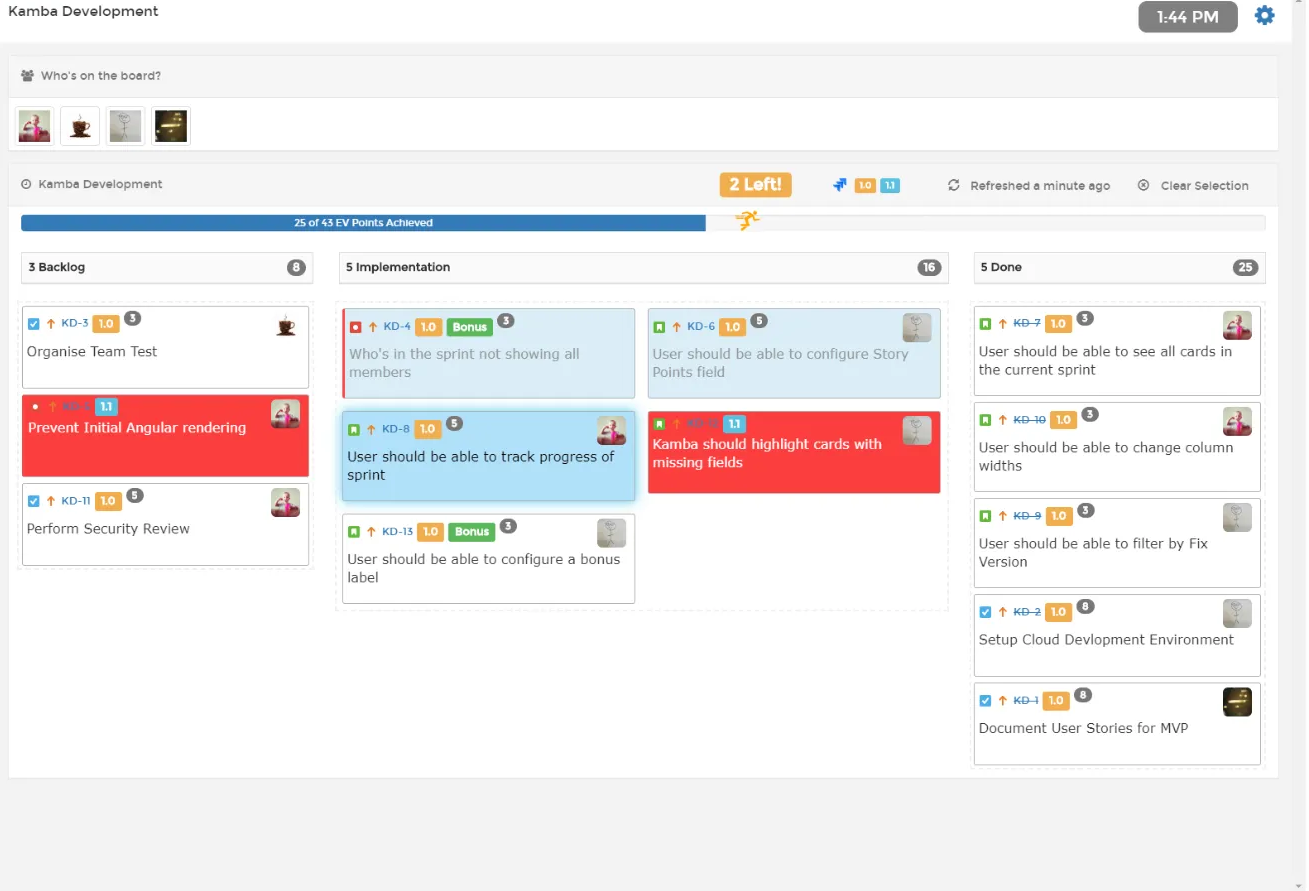This screenshot has height=891, width=1309.
Task: Click the task checkbox icon on KD-3
Action: pyautogui.click(x=34, y=324)
